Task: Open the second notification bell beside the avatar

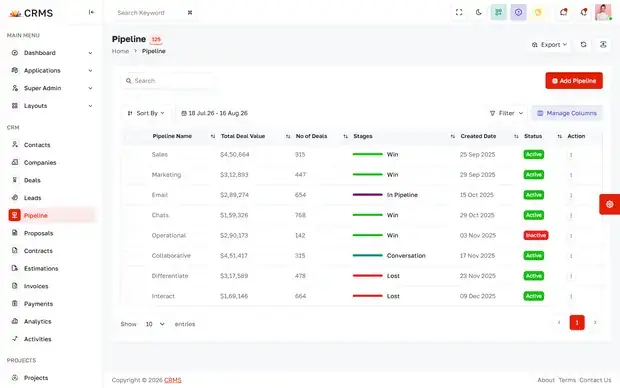Action: click(584, 12)
